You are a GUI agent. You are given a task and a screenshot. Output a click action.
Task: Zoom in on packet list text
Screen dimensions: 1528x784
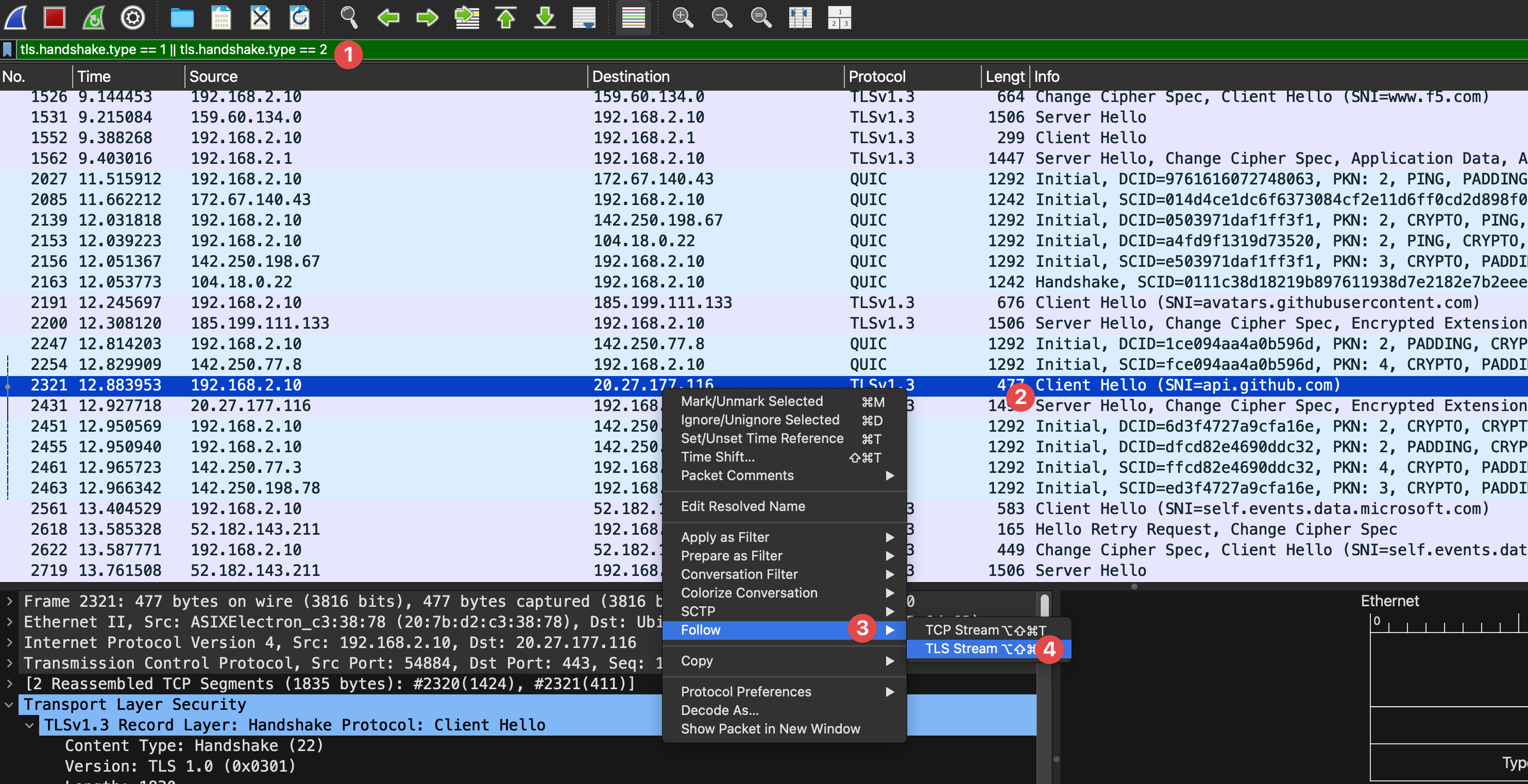click(x=683, y=18)
